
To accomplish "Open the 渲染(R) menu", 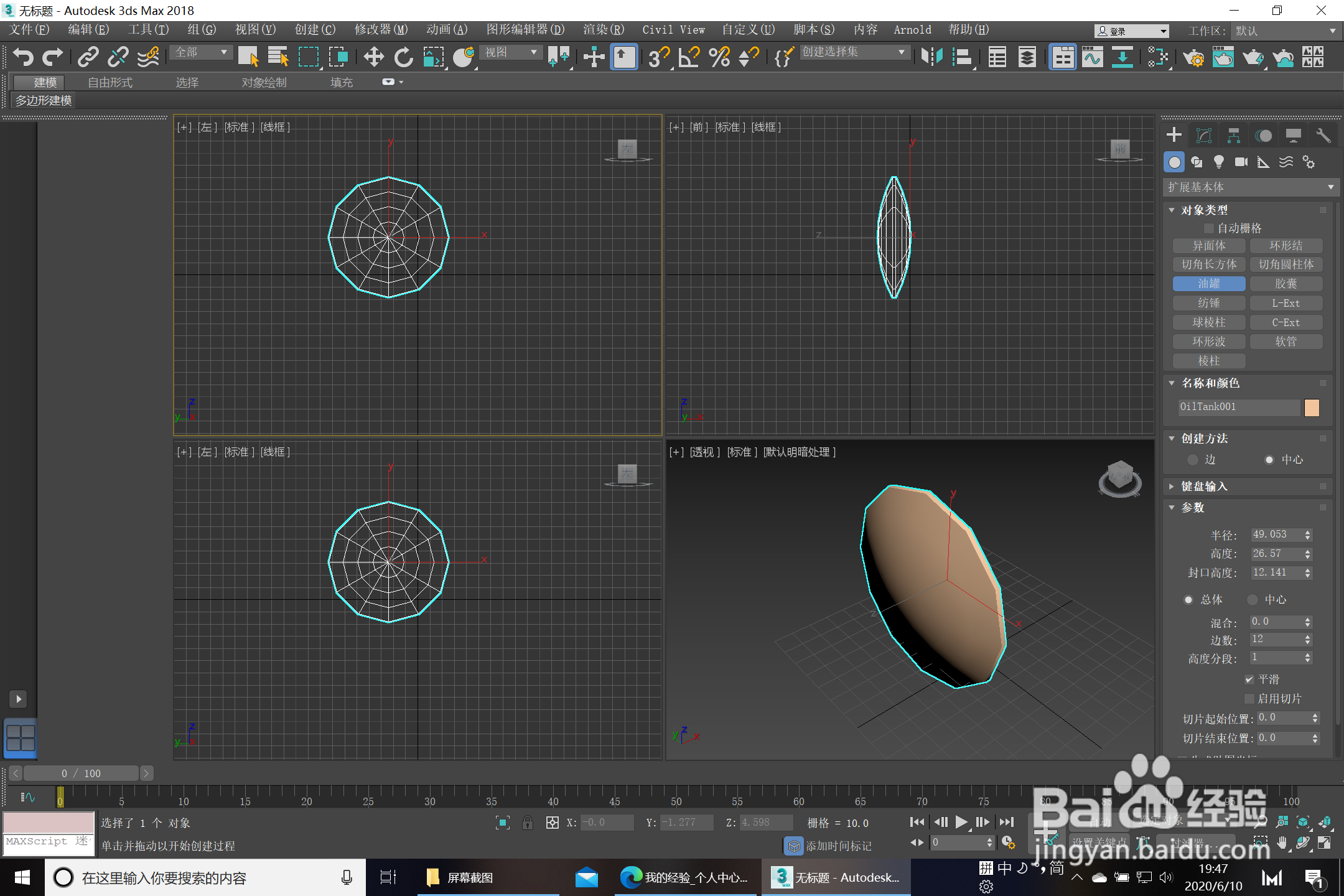I will pyautogui.click(x=603, y=30).
